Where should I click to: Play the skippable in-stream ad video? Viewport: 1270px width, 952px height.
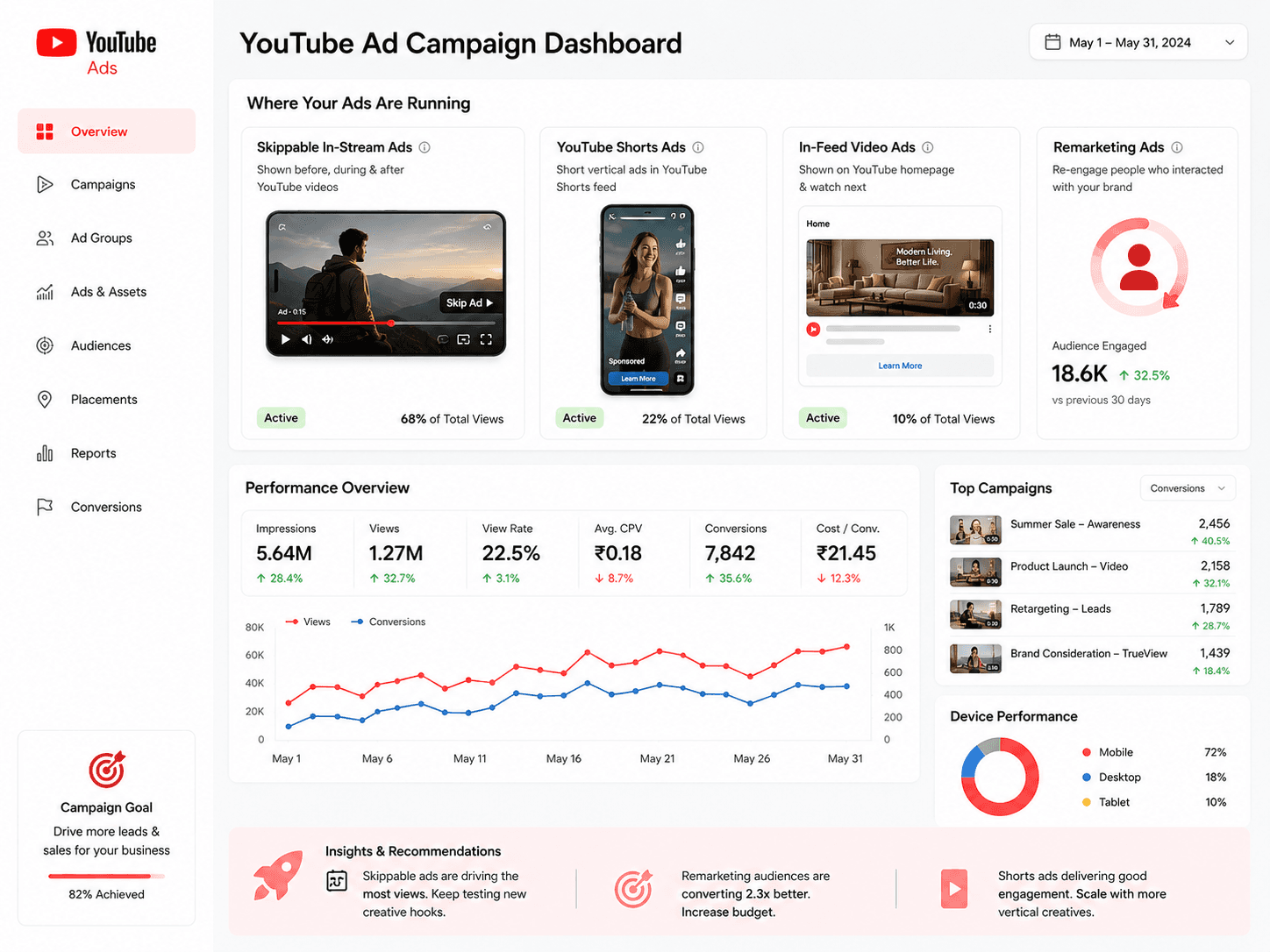(x=285, y=339)
